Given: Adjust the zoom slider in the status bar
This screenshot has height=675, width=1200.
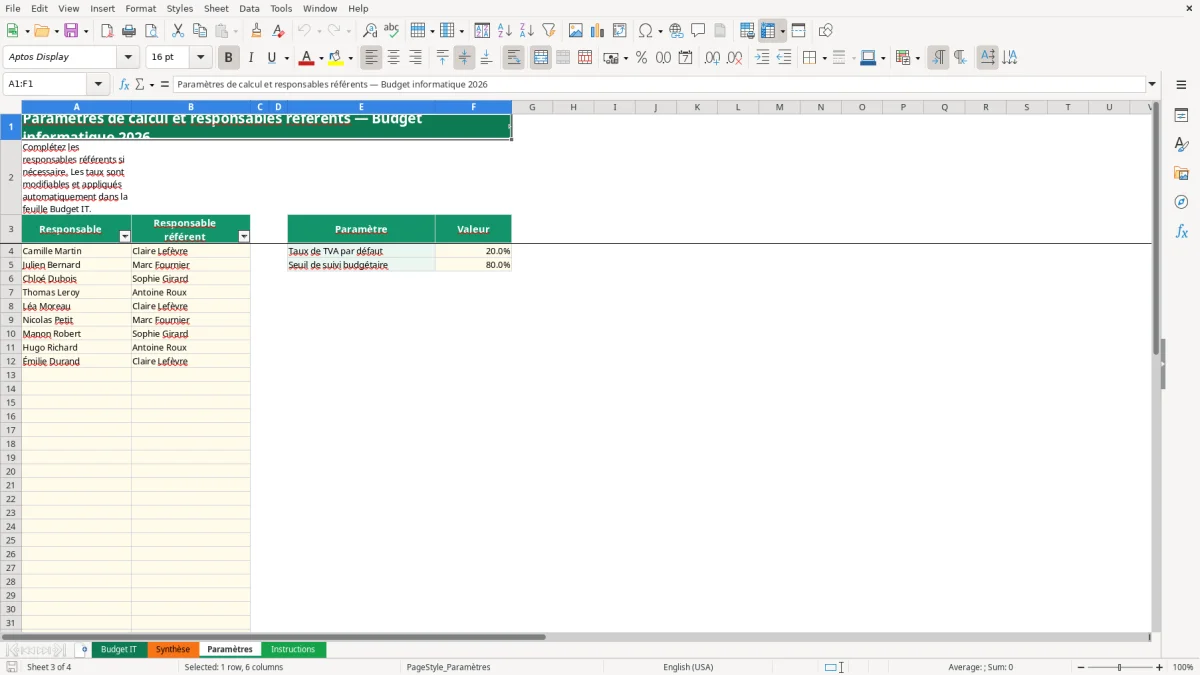Looking at the screenshot, I should coord(1120,667).
